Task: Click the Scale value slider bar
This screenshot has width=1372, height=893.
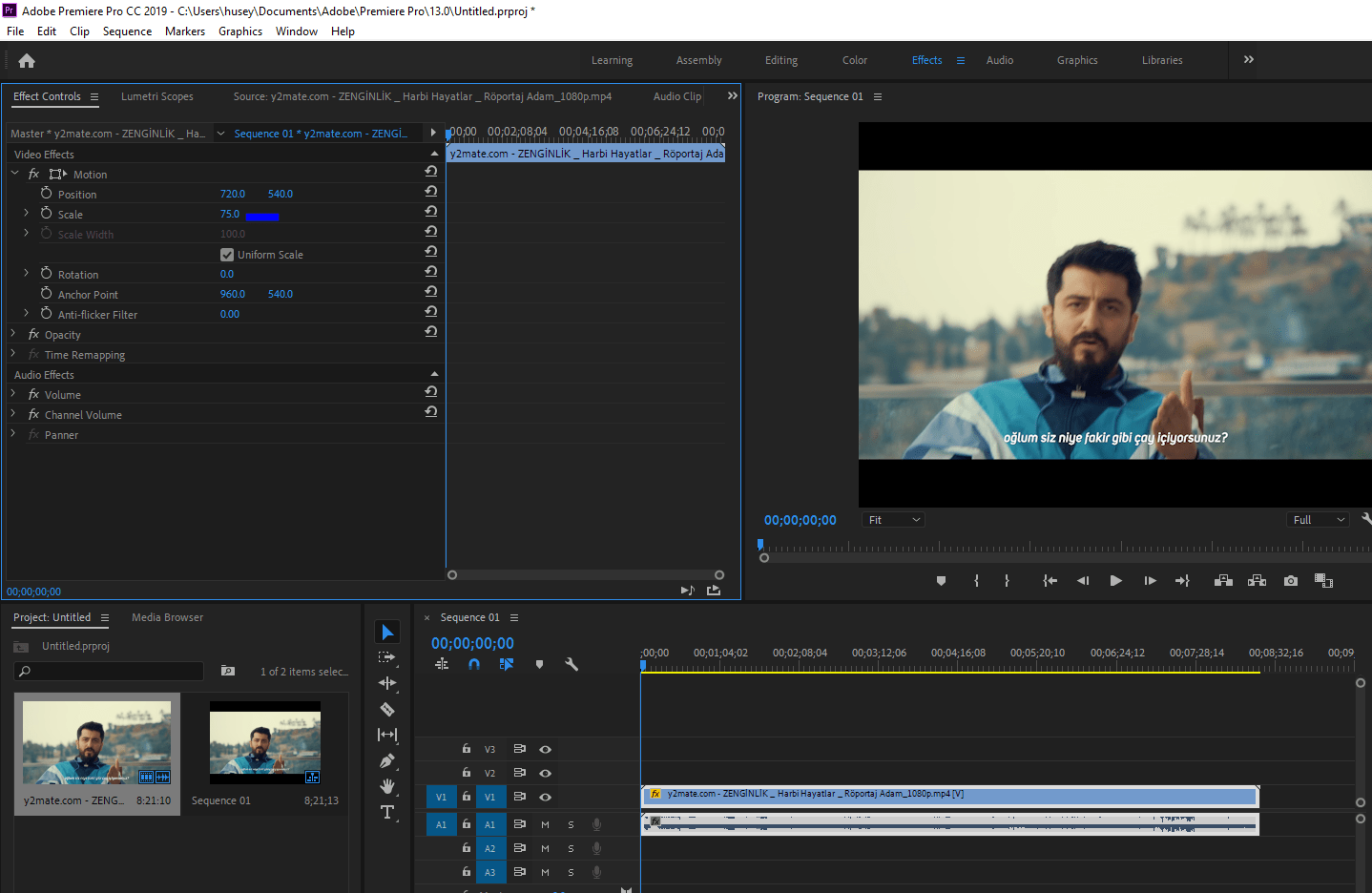Action: (261, 217)
